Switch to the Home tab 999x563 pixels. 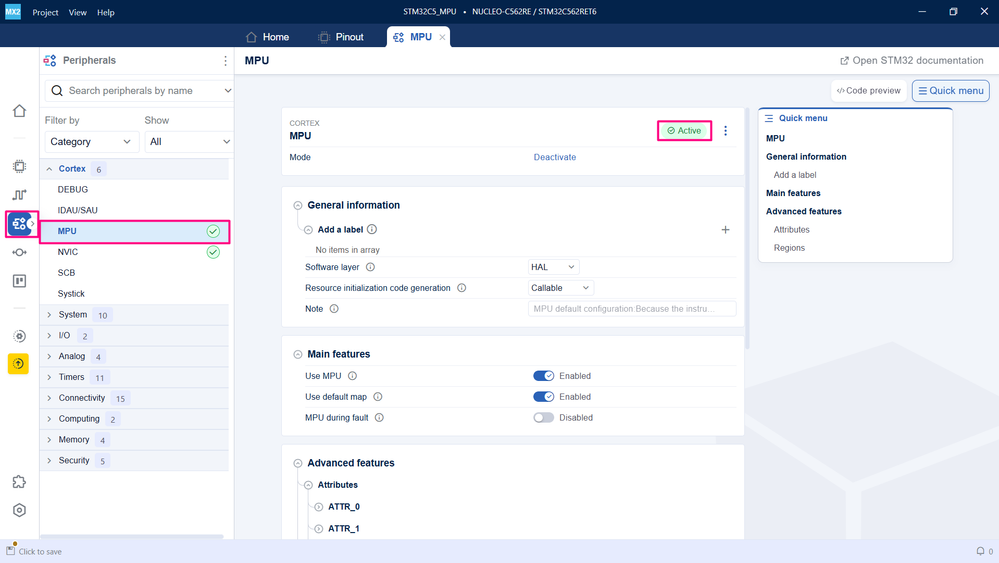point(268,37)
